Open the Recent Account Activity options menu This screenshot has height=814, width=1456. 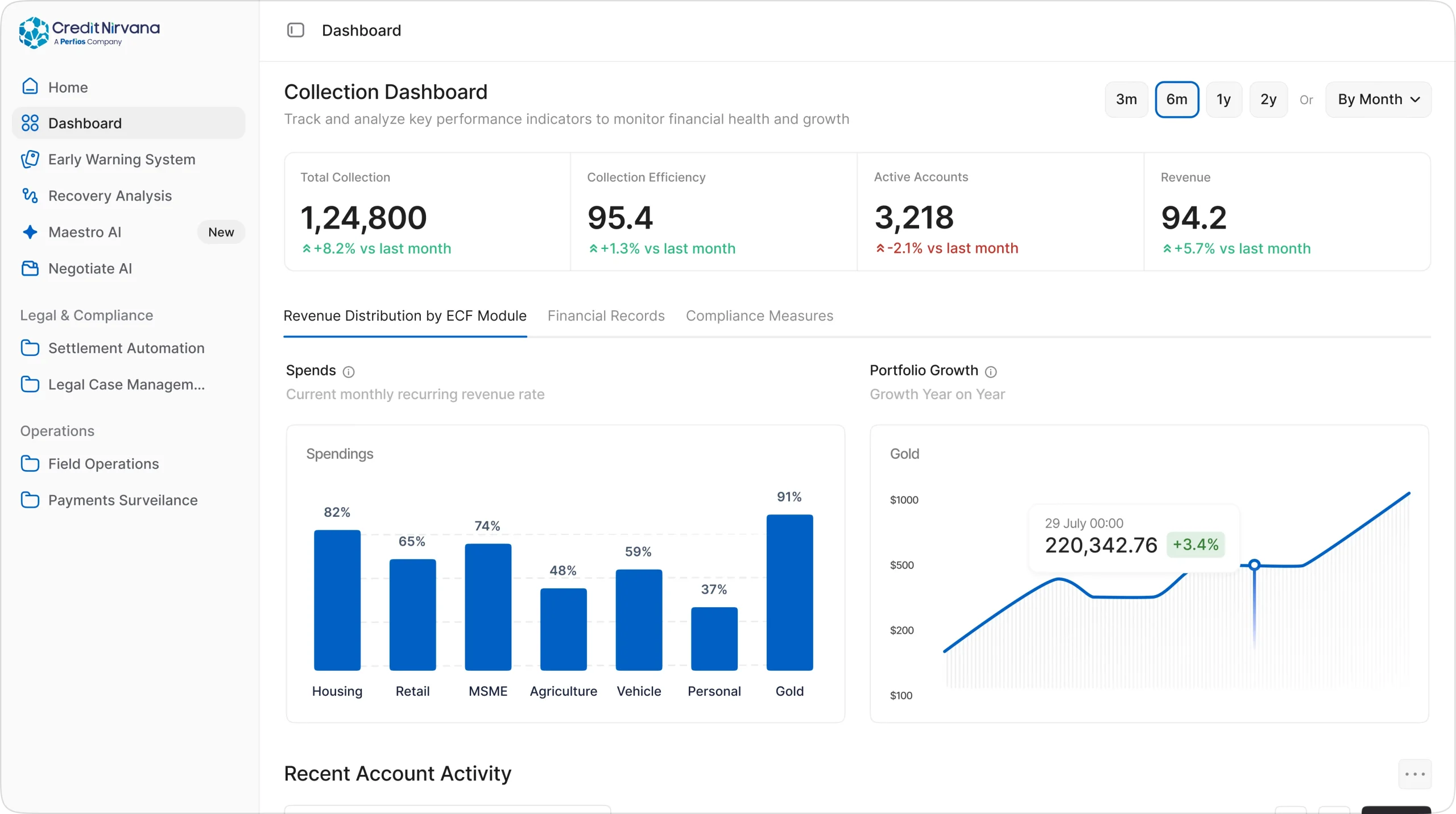[1415, 774]
